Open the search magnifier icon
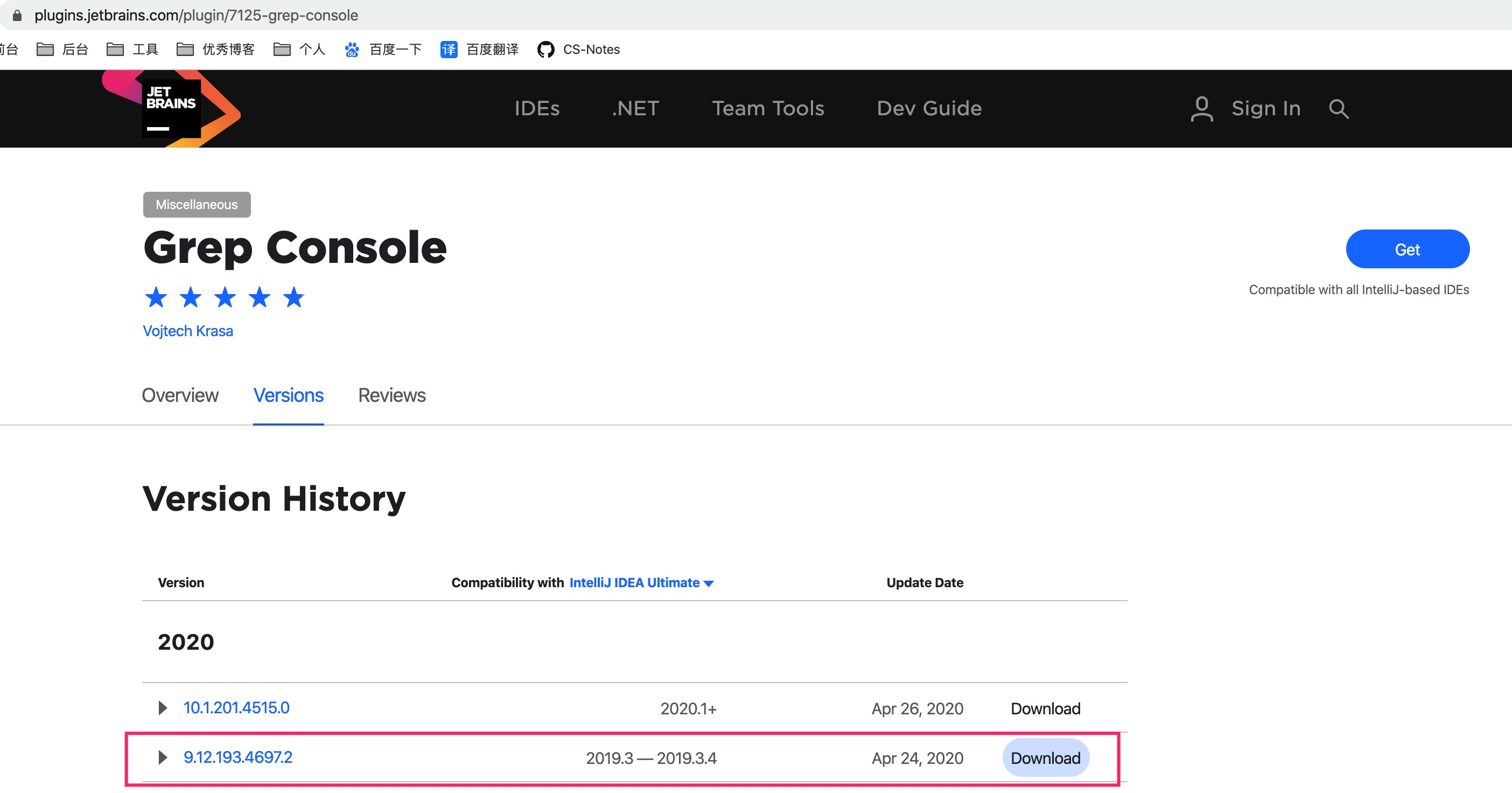The image size is (1512, 793). click(x=1338, y=109)
